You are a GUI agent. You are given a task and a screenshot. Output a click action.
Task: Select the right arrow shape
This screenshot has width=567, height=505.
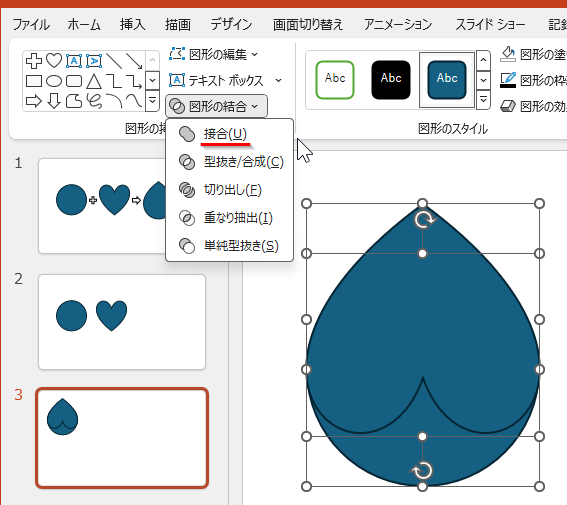point(34,101)
